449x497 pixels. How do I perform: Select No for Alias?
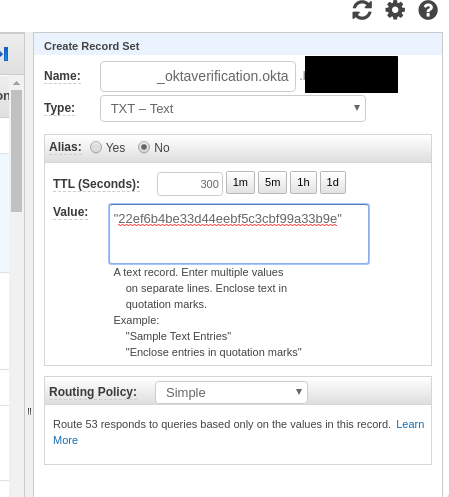144,147
